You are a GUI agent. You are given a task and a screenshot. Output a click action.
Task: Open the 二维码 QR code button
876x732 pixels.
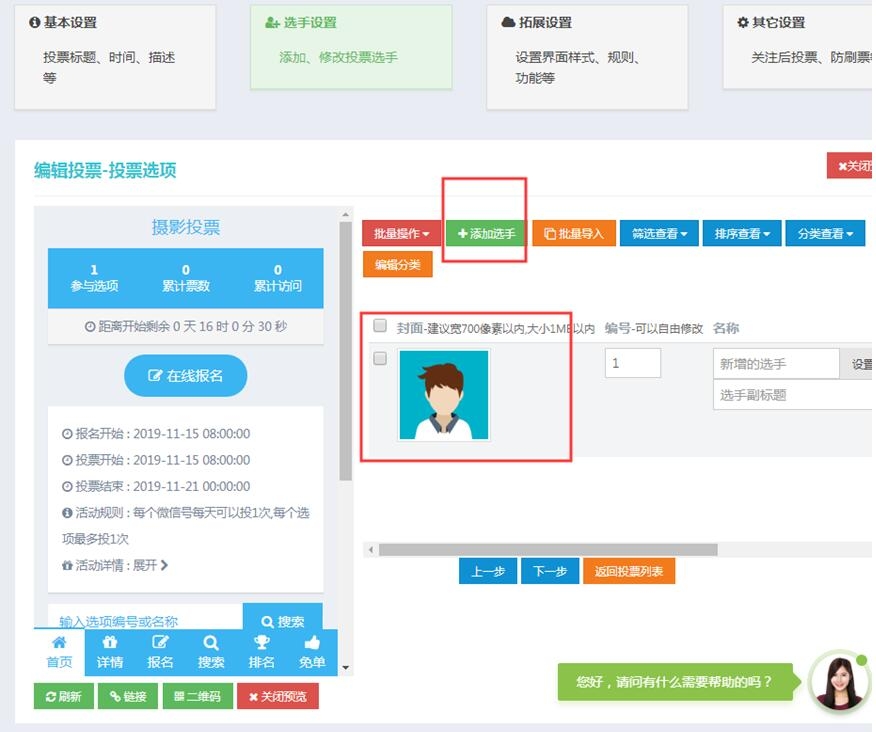[x=198, y=696]
